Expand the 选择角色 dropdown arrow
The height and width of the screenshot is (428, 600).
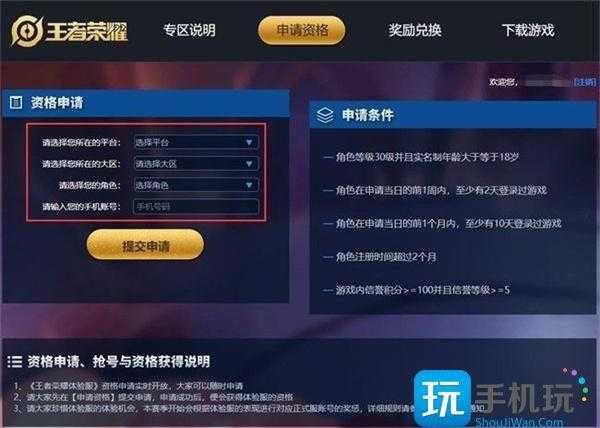249,185
